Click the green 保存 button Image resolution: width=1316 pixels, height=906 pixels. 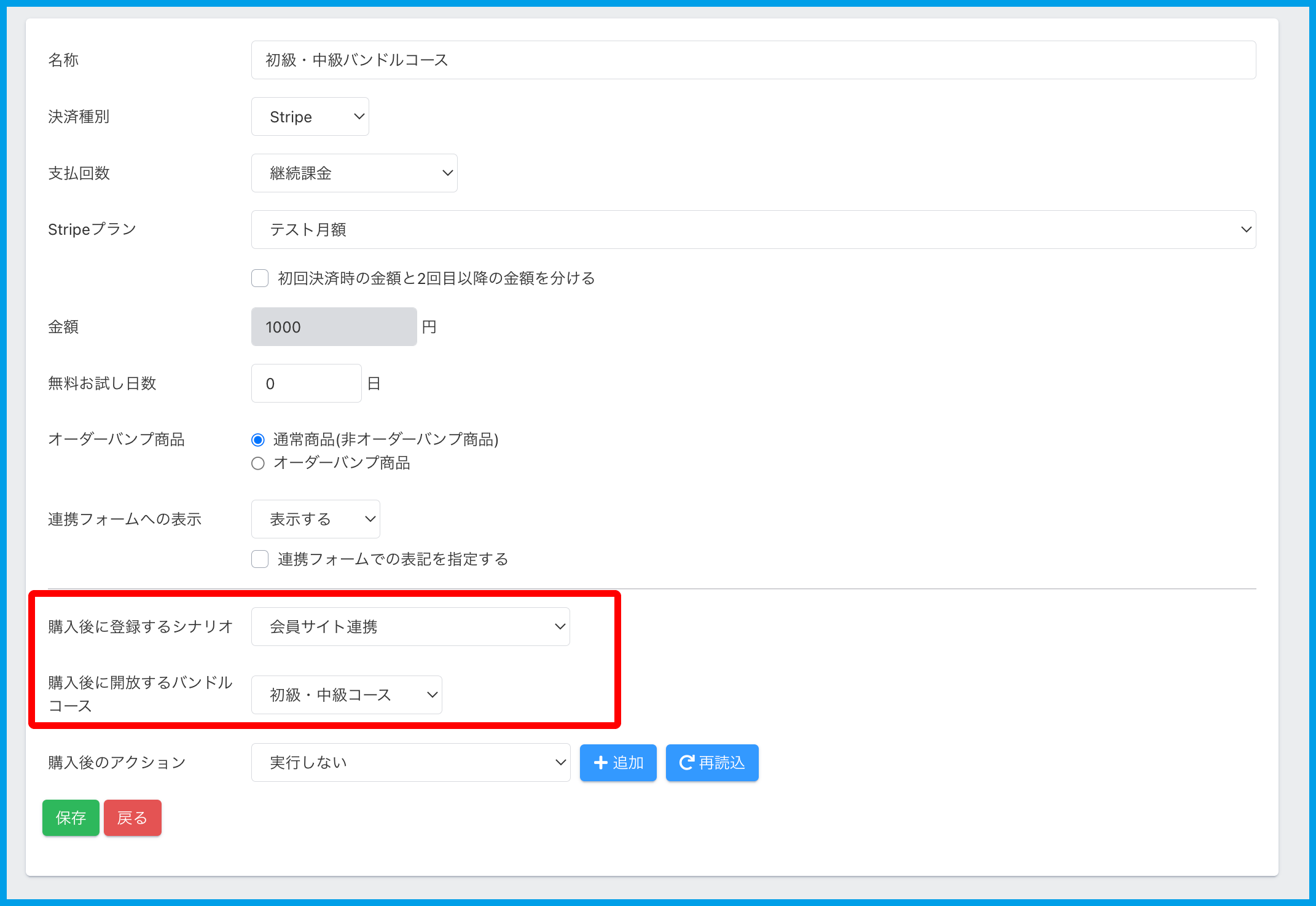click(x=71, y=818)
